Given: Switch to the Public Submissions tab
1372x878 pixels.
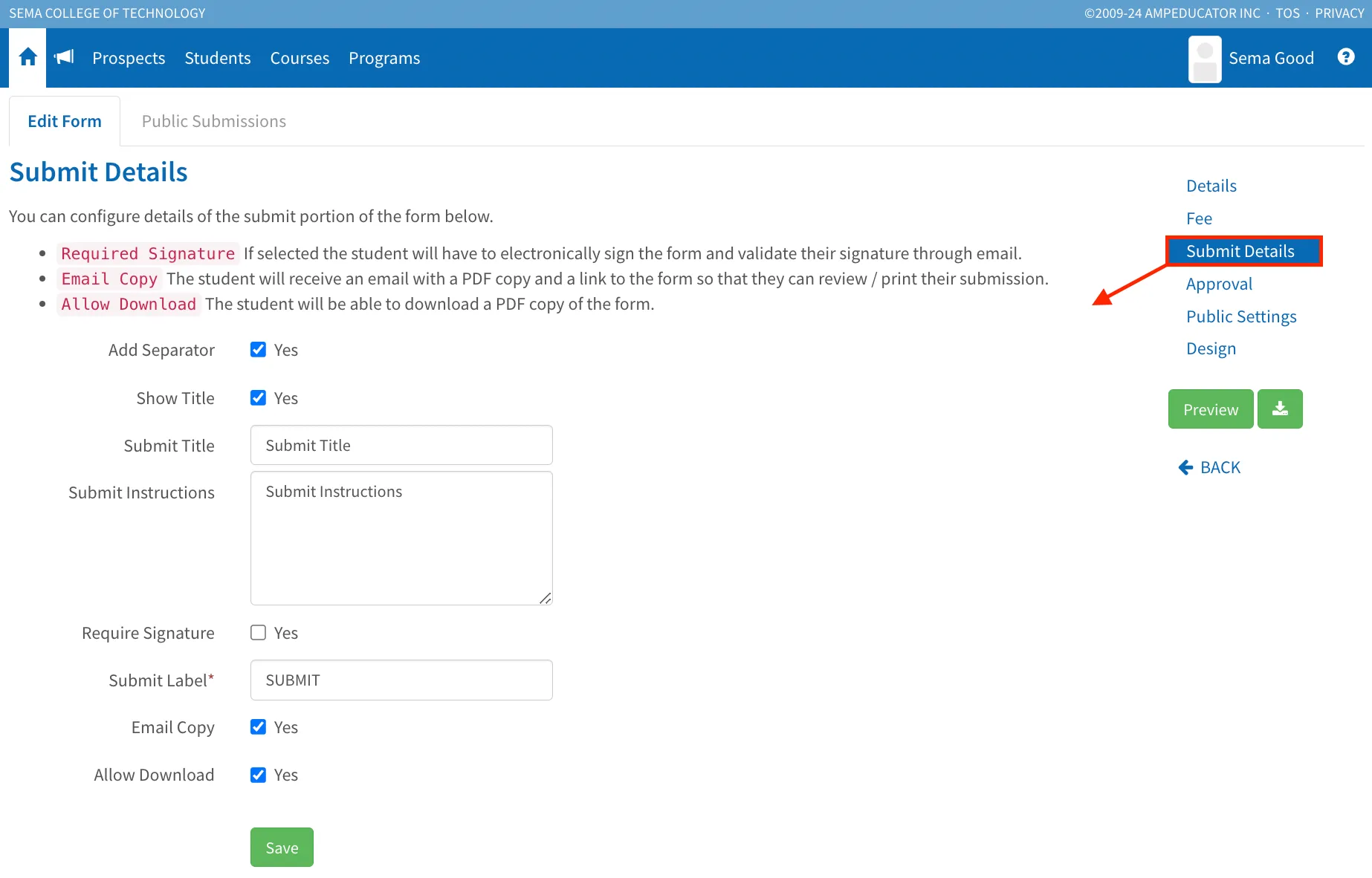Looking at the screenshot, I should (x=214, y=121).
